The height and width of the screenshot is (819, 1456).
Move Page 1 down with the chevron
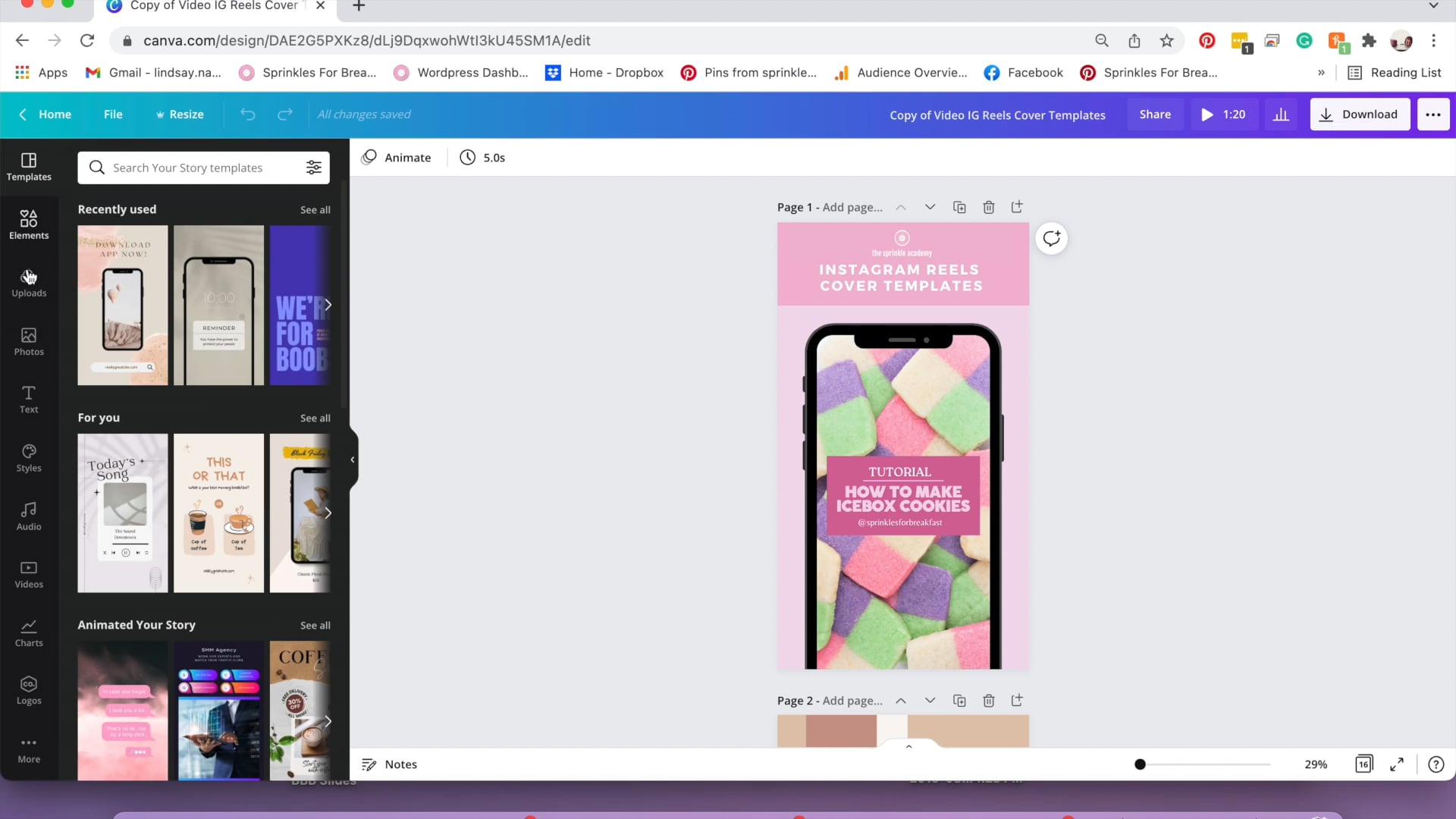tap(930, 207)
